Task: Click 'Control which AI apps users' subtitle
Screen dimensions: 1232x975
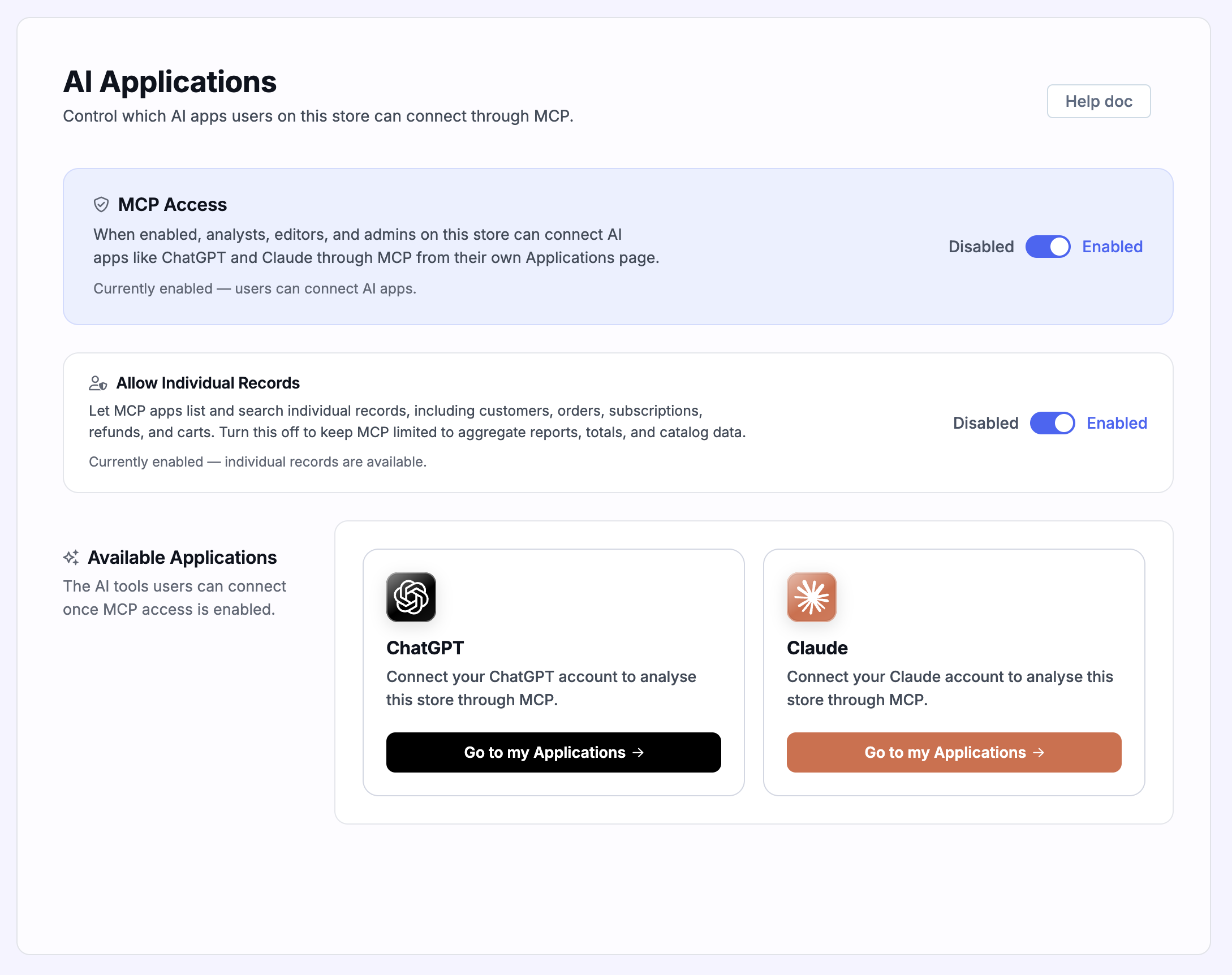Action: (318, 116)
